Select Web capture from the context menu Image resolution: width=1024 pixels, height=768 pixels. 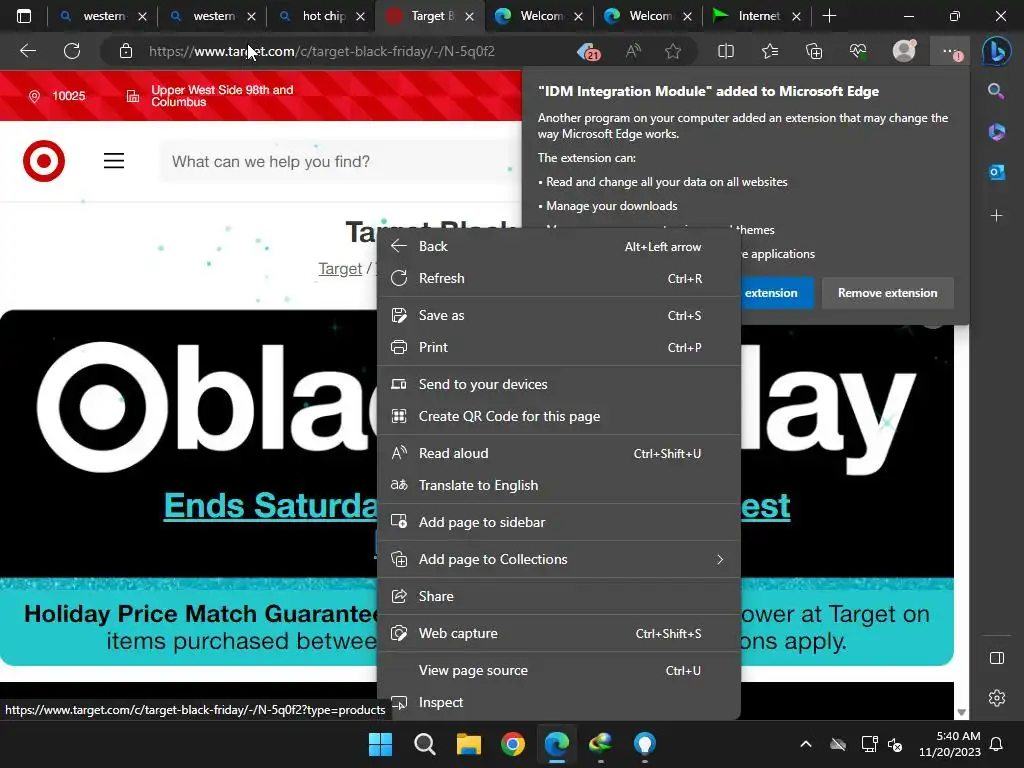tap(558, 633)
